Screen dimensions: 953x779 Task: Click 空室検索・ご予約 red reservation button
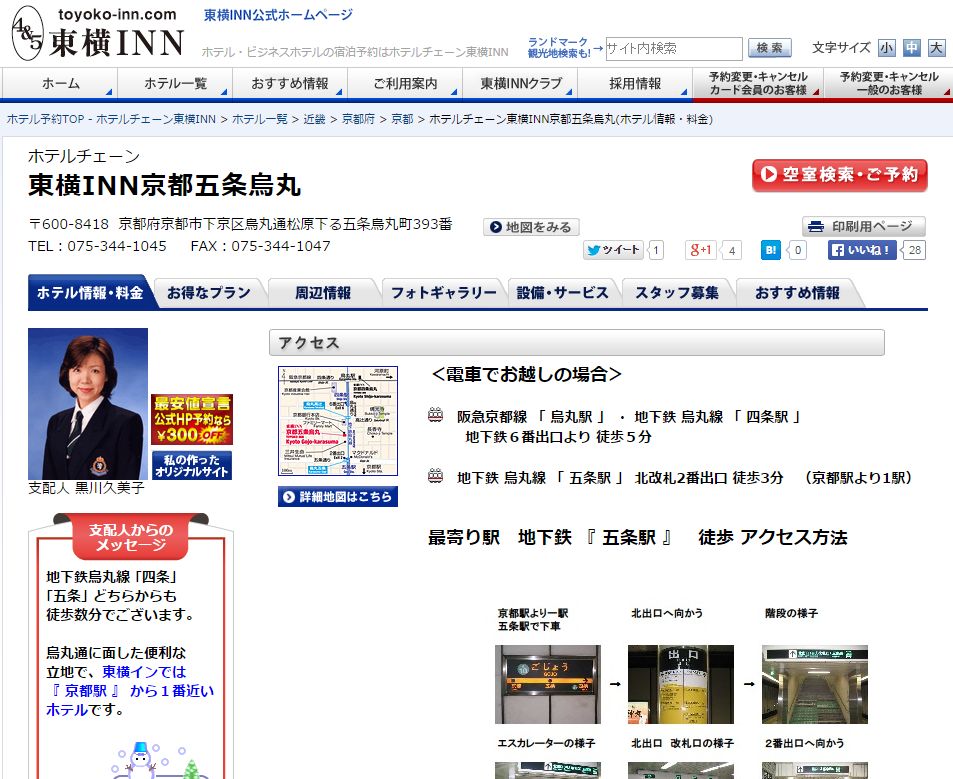tap(840, 175)
